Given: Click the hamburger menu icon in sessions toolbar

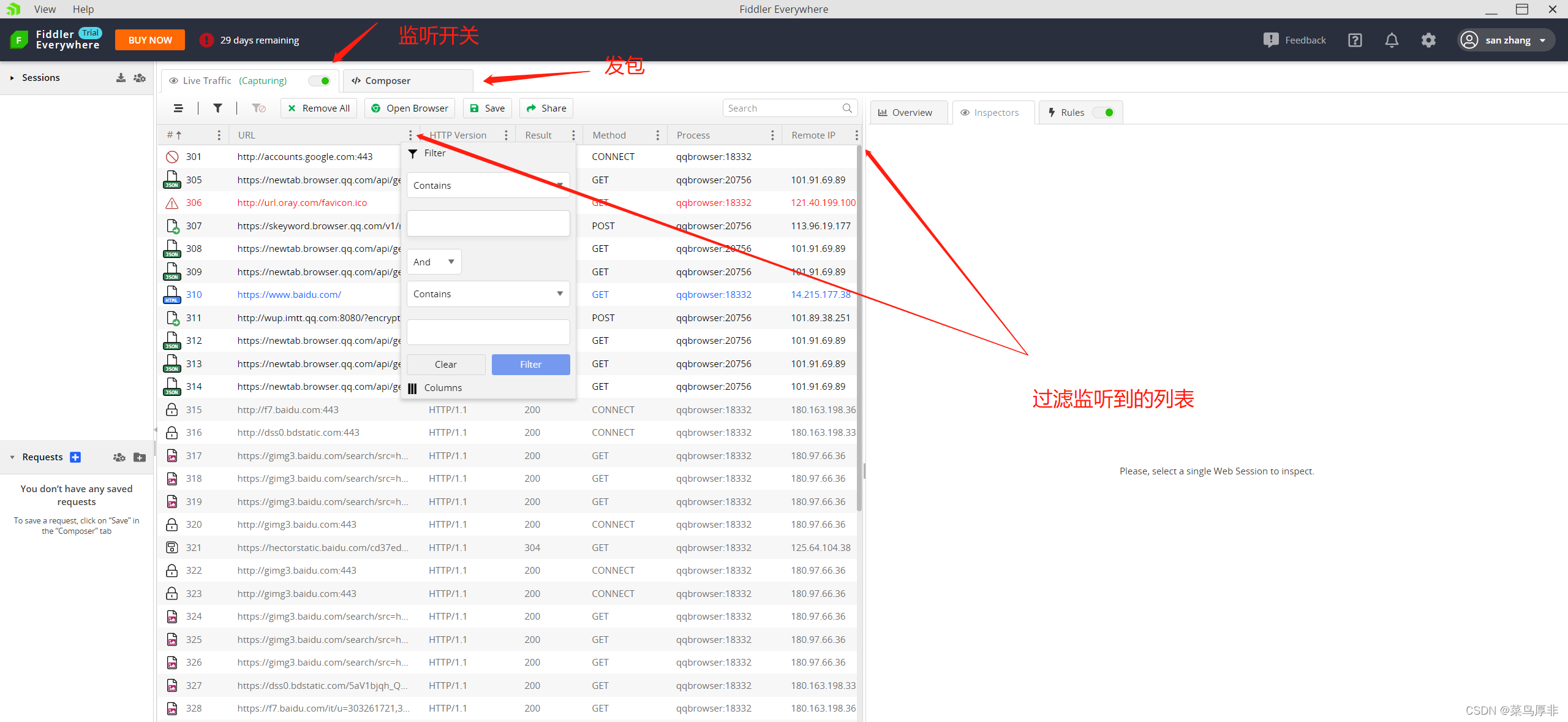Looking at the screenshot, I should 178,108.
